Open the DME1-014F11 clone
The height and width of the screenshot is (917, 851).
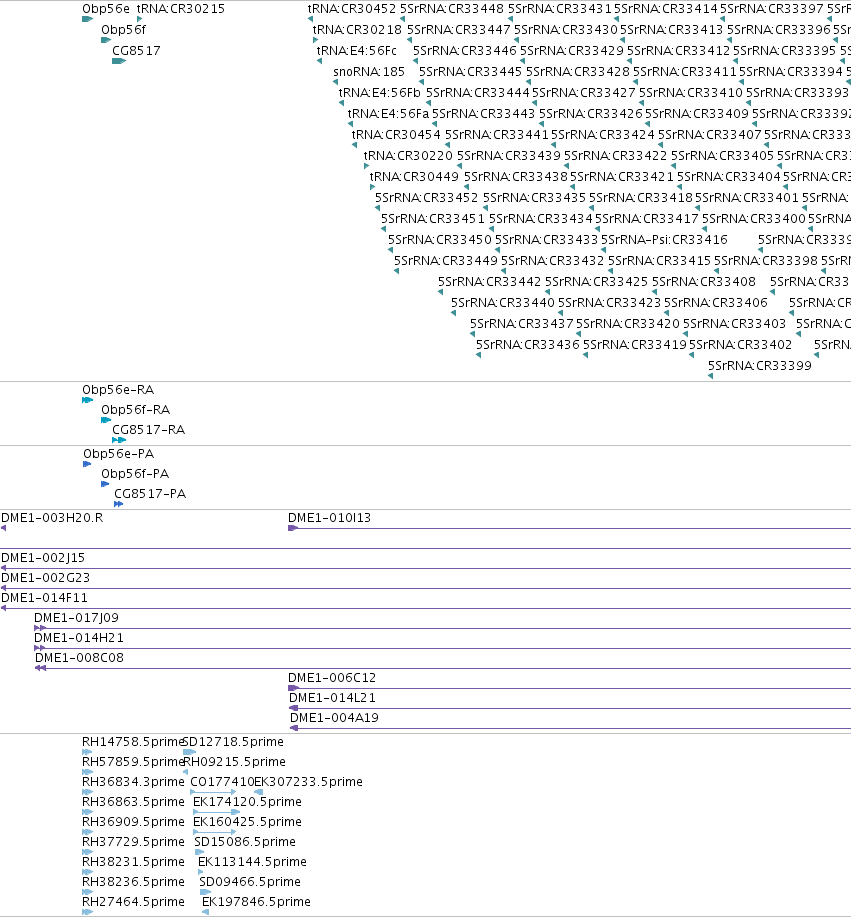tap(44, 598)
